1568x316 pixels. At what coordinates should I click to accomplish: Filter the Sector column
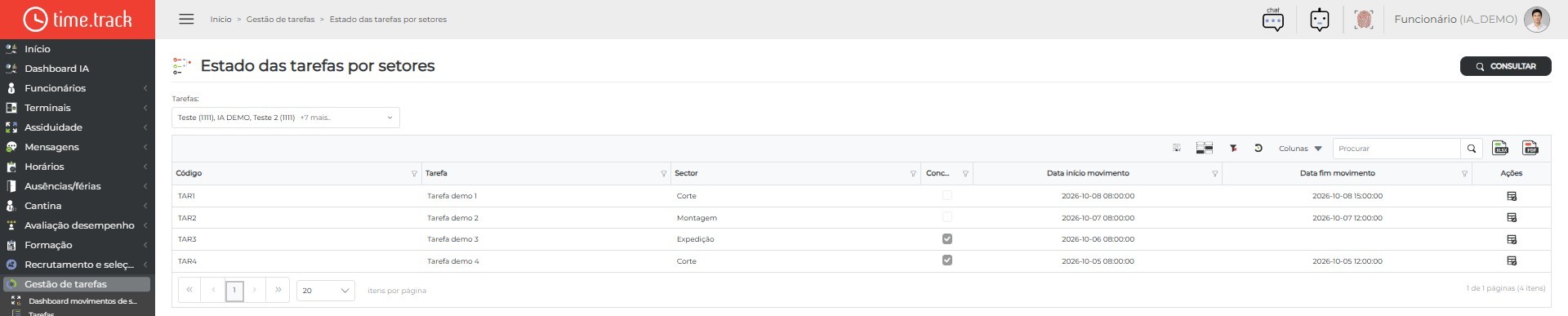coord(913,174)
